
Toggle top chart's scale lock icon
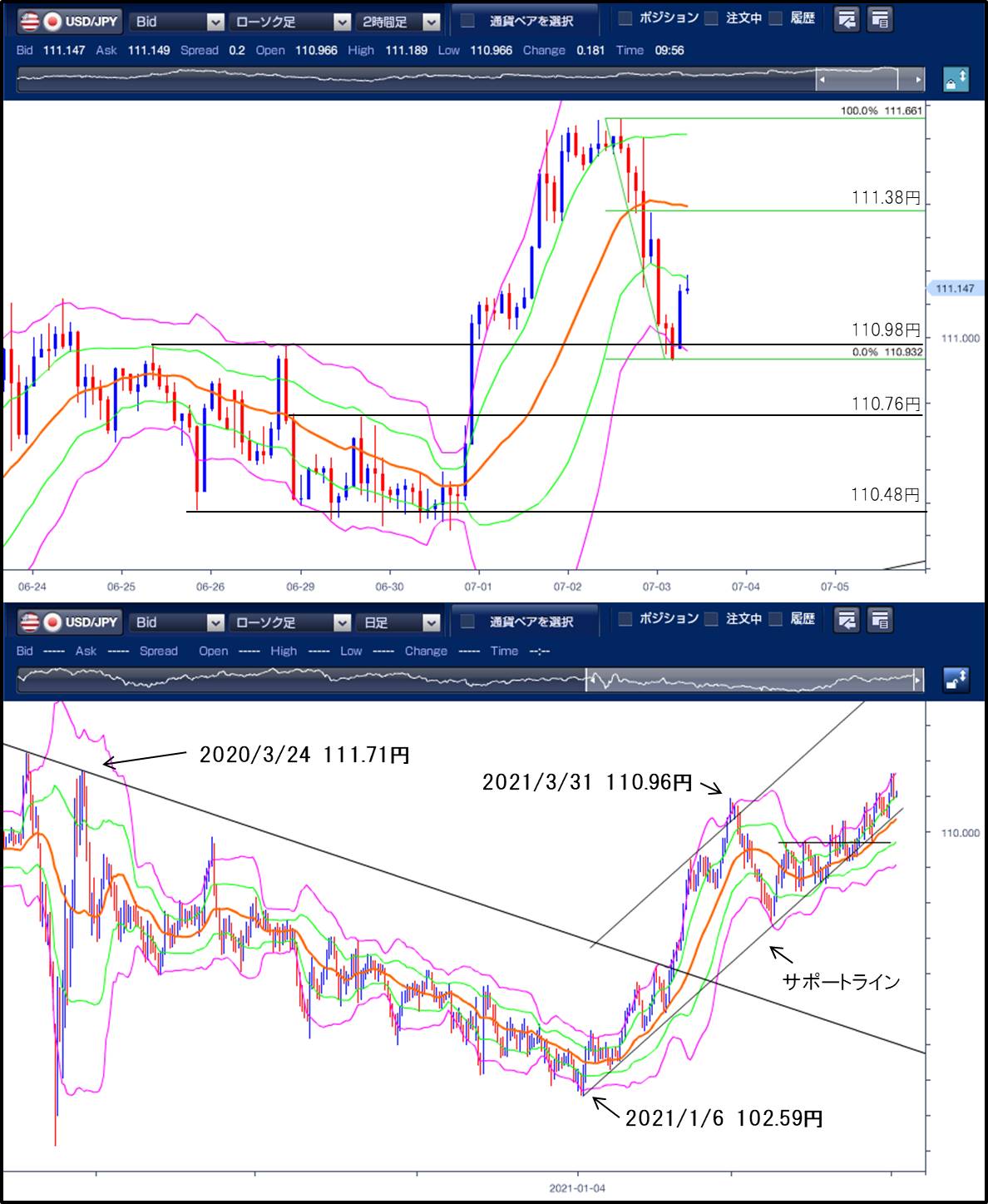point(955,80)
